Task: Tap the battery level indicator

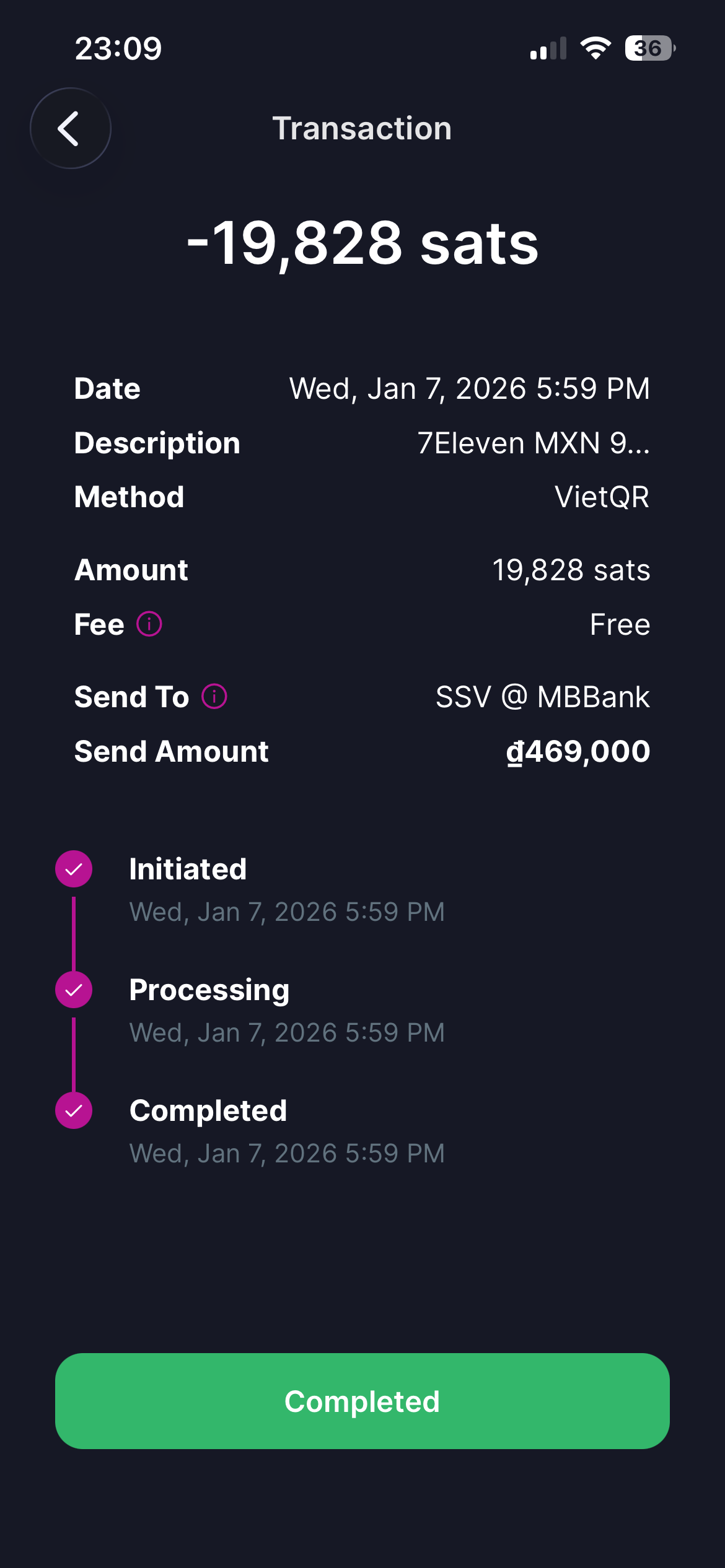Action: pyautogui.click(x=649, y=48)
